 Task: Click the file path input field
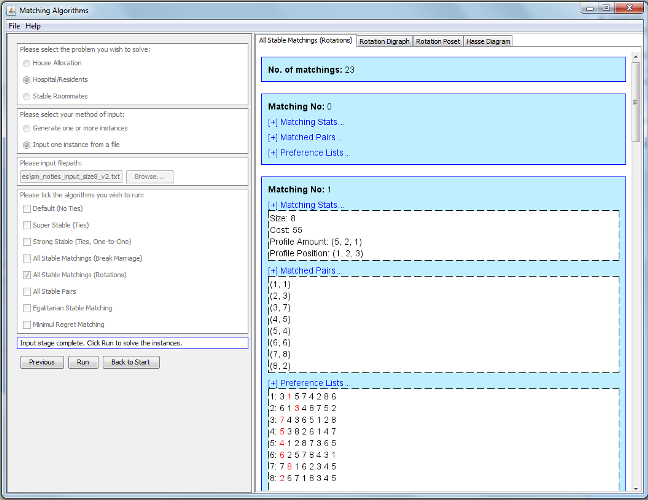[70, 177]
